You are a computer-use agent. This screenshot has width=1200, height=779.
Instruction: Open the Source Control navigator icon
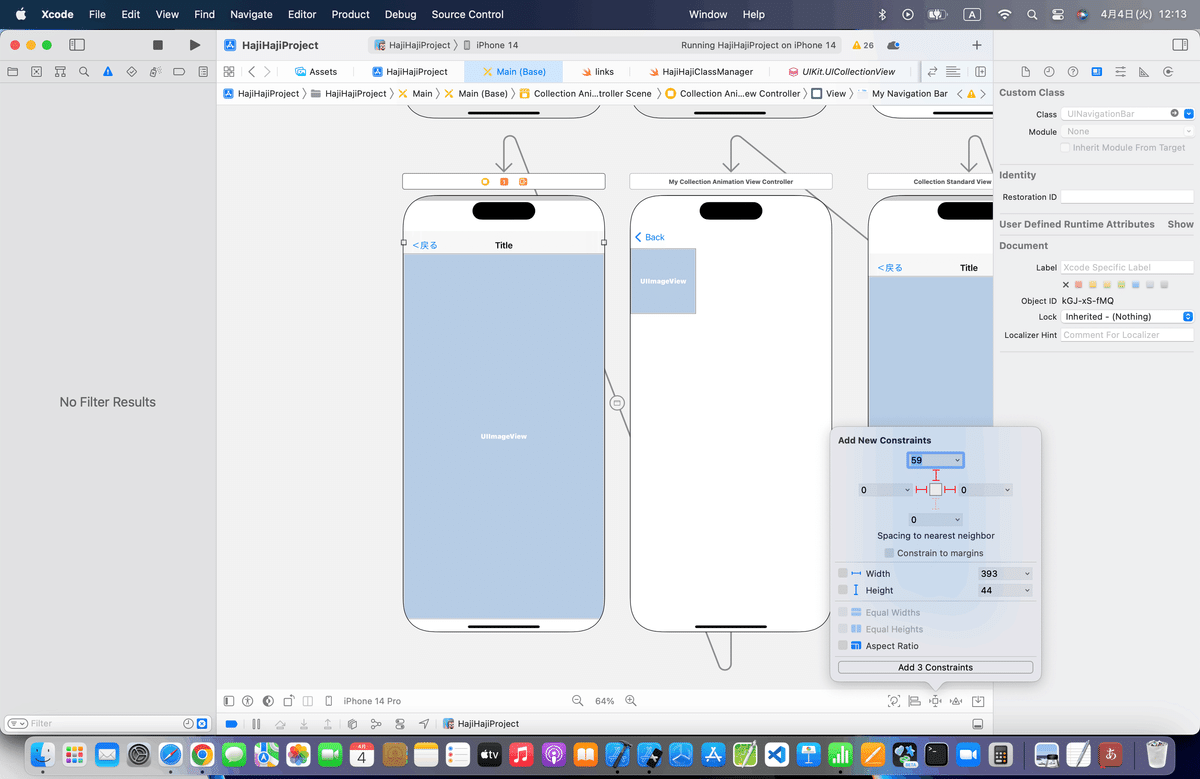point(37,72)
